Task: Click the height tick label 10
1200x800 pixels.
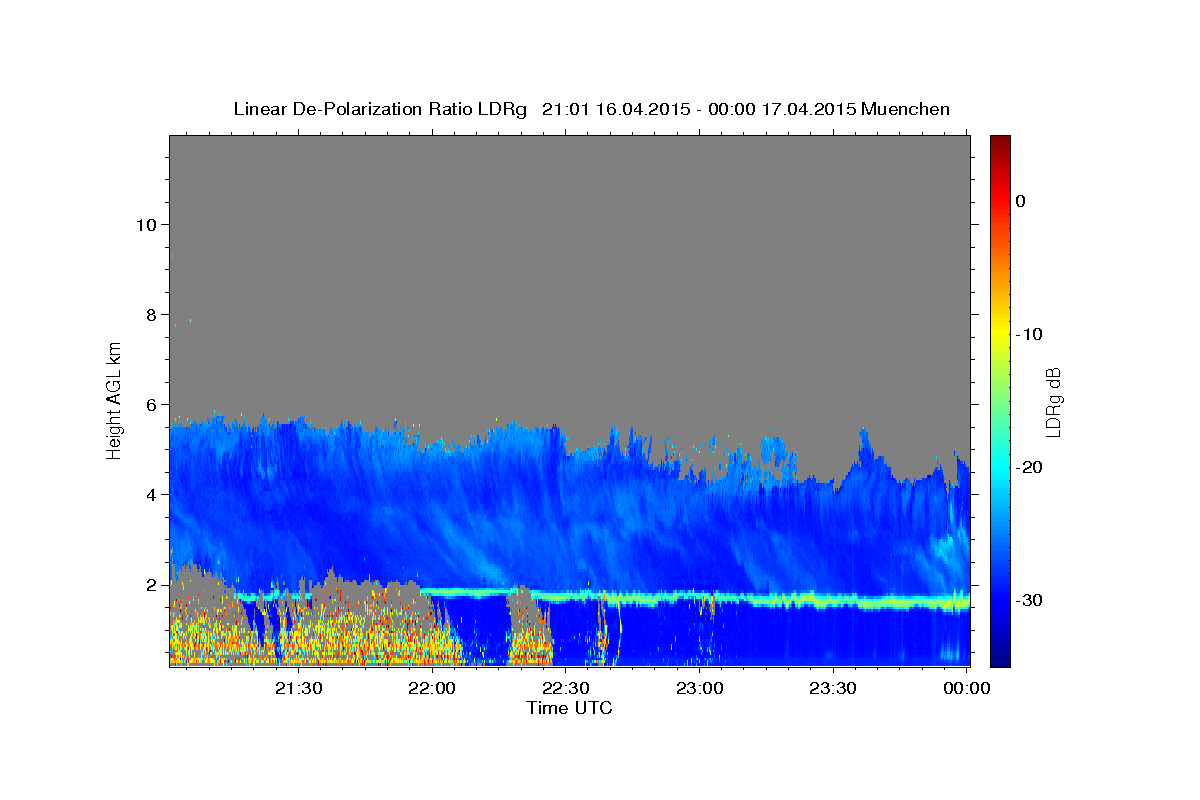Action: point(145,224)
